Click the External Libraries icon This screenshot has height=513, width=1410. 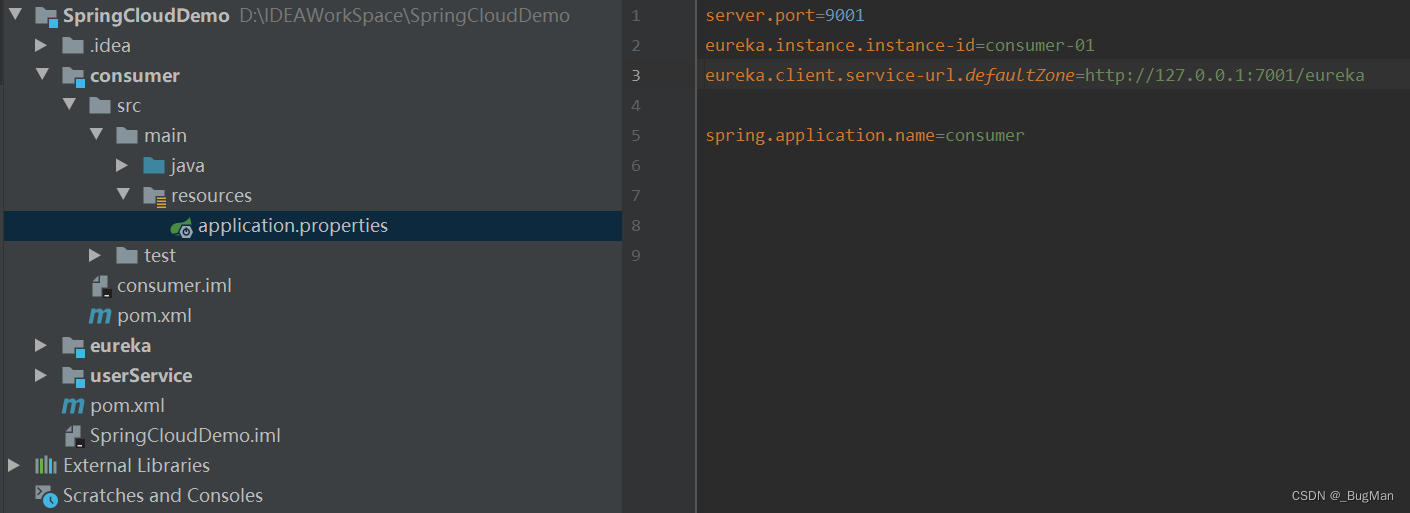click(46, 466)
